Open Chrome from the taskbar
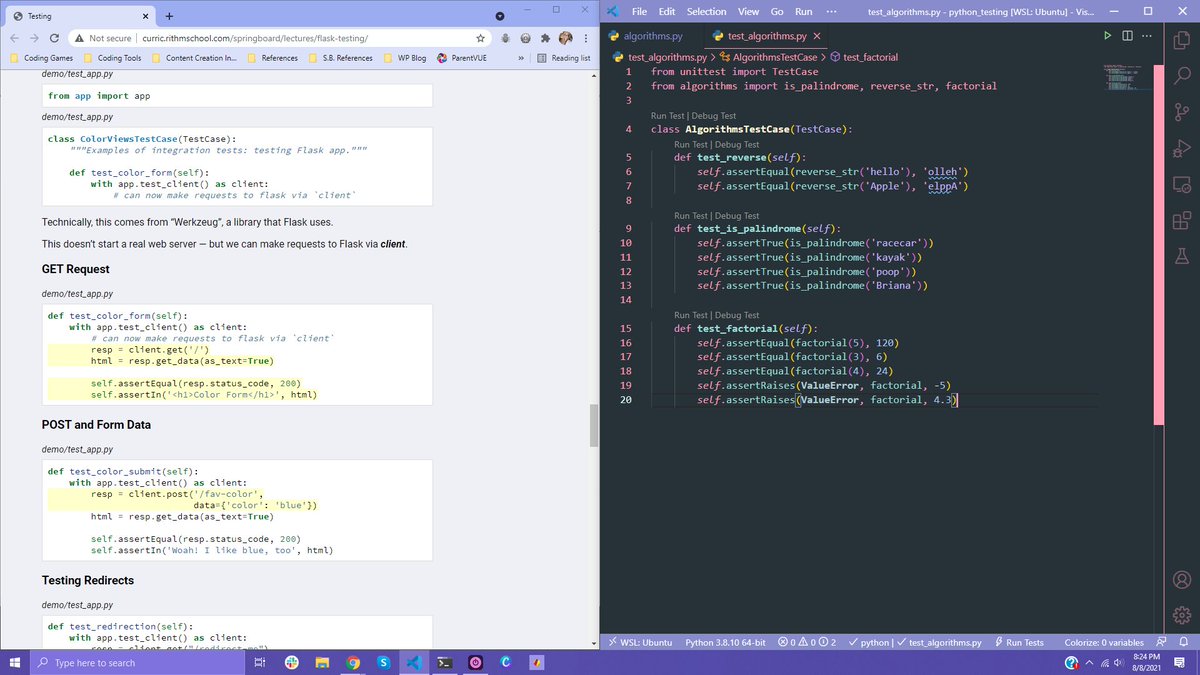Image resolution: width=1200 pixels, height=675 pixels. pos(353,662)
